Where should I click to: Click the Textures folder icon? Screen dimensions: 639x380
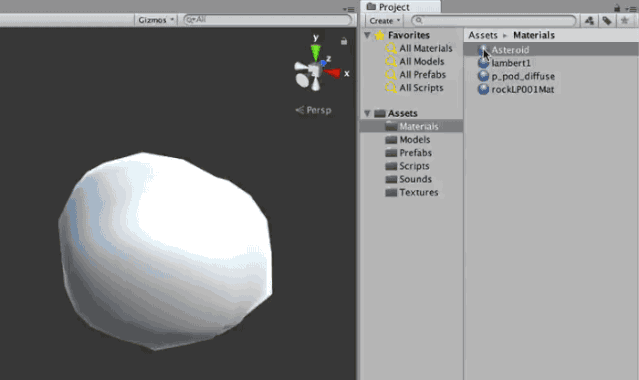click(391, 192)
